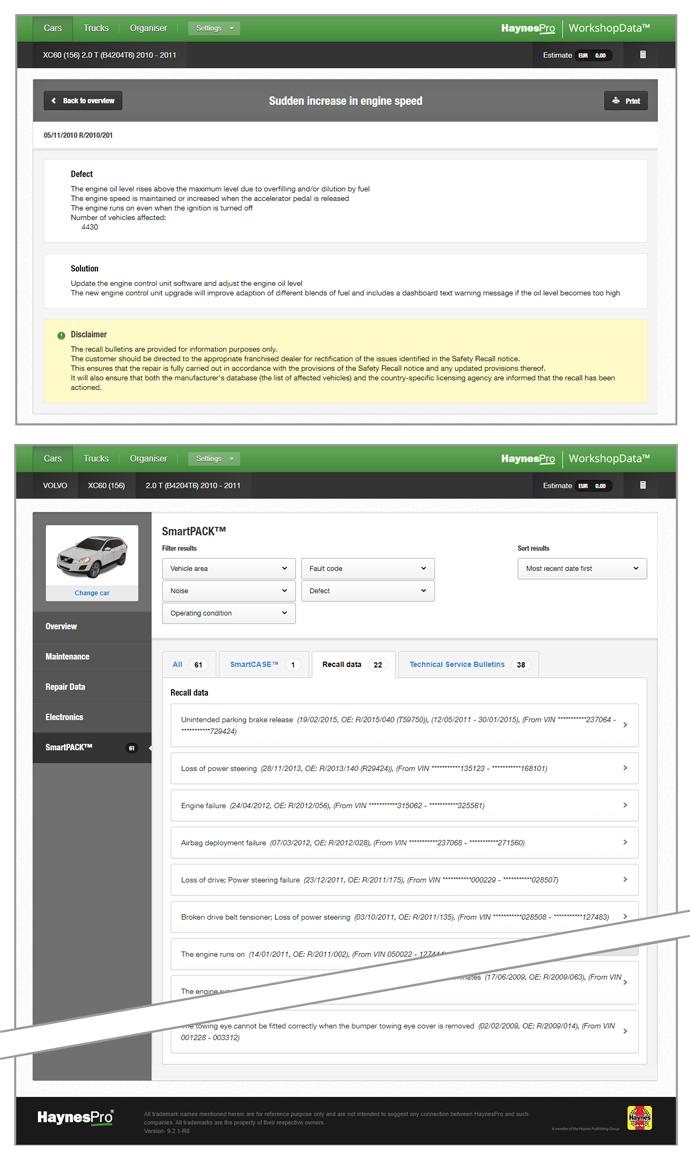Click Technical Service Bulletins count badge 38
Screen dimensions: 690x1163
(x=521, y=665)
